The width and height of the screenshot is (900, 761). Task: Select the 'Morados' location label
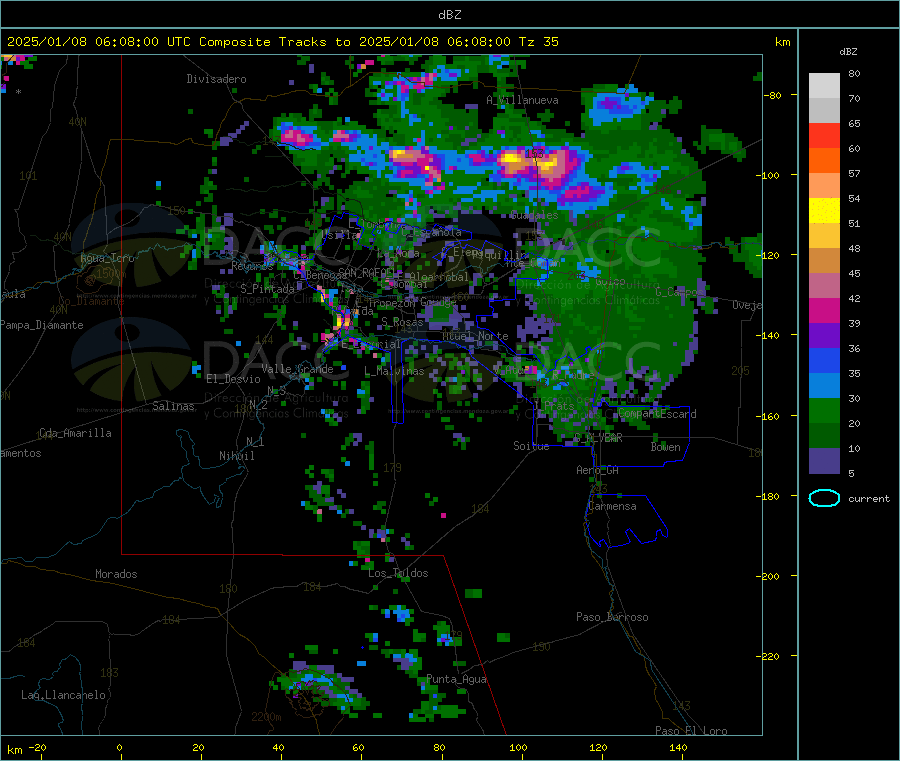[x=116, y=574]
